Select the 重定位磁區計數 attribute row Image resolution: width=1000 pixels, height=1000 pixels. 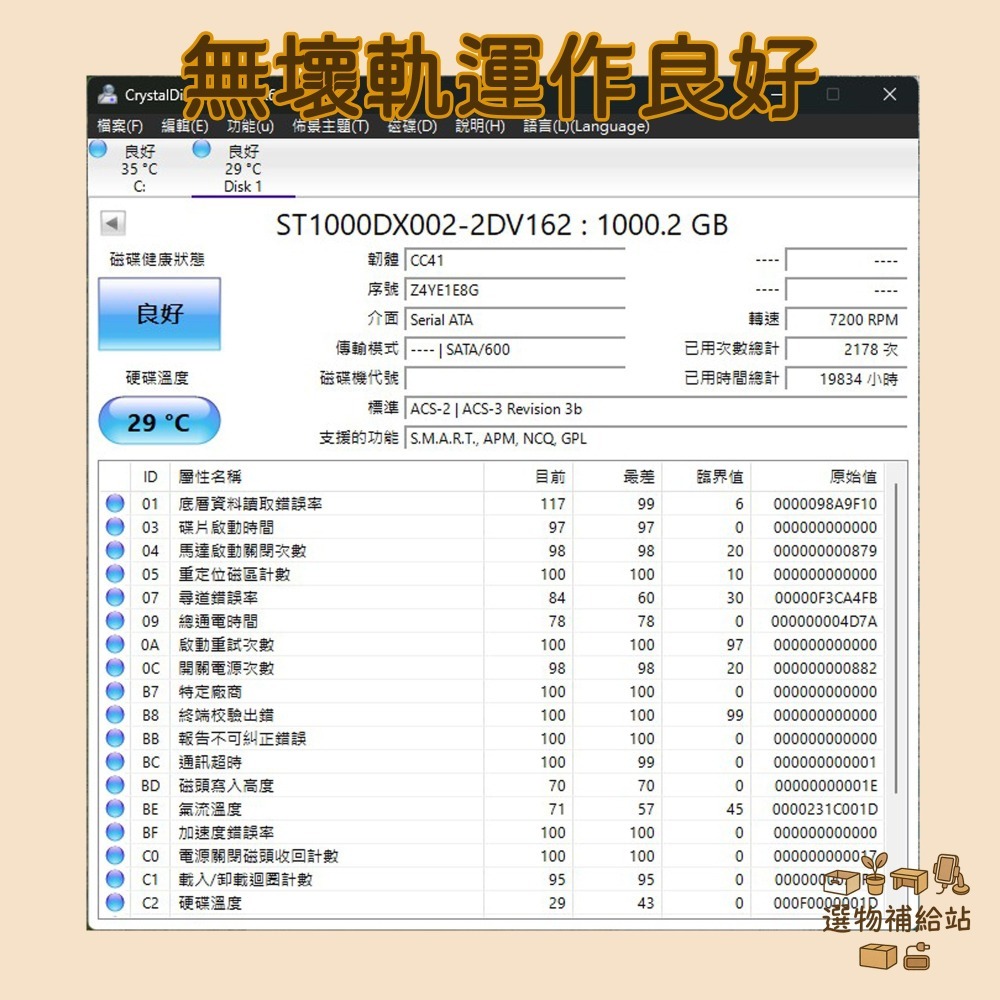coord(492,574)
